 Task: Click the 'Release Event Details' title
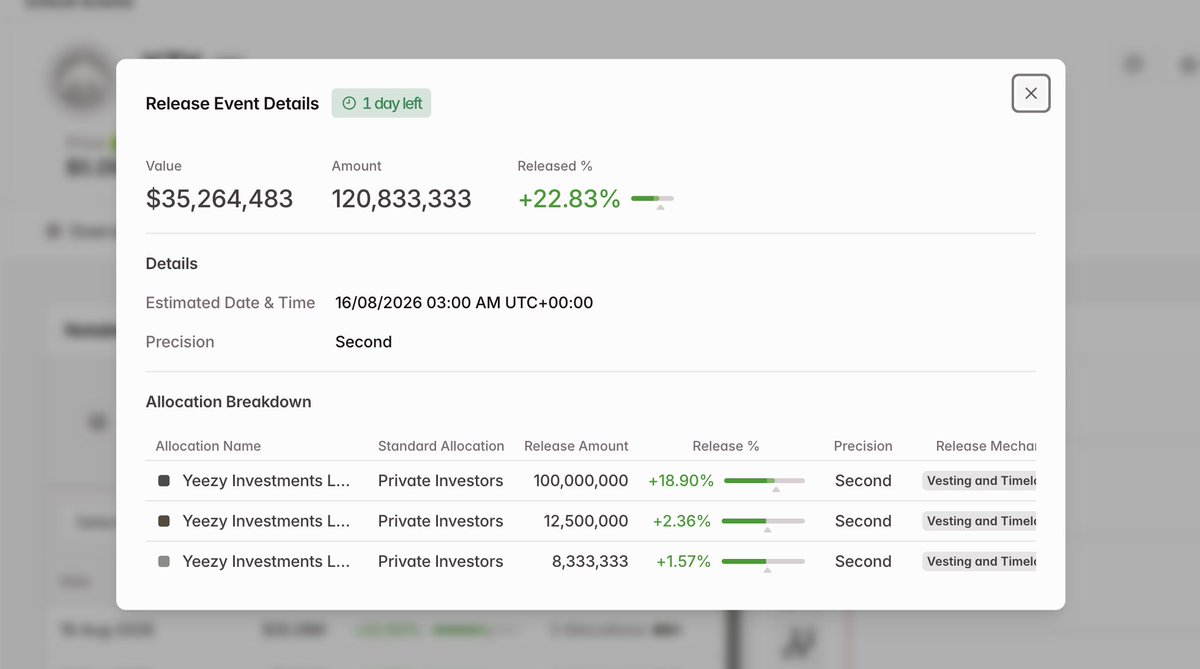pyautogui.click(x=232, y=103)
